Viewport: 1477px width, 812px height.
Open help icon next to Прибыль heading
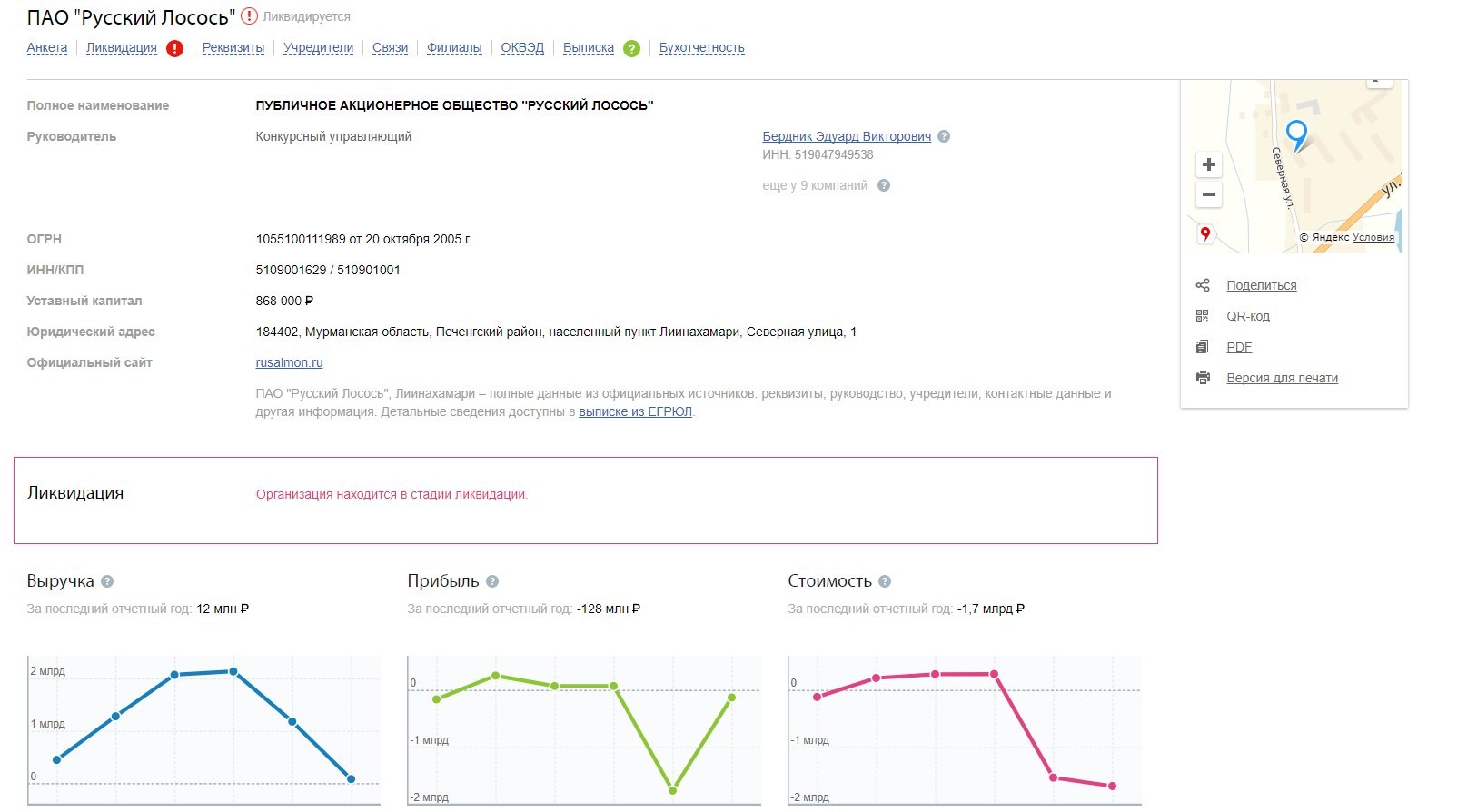click(492, 581)
